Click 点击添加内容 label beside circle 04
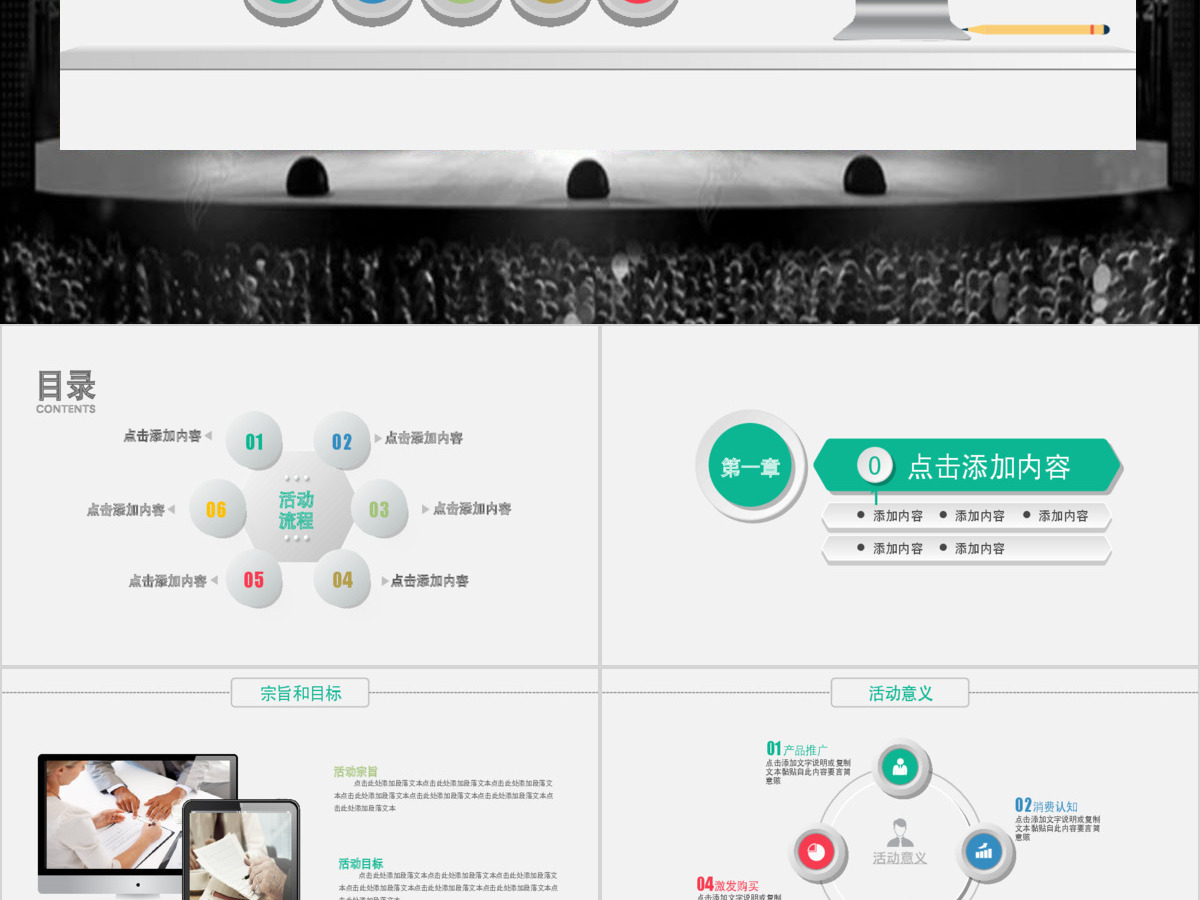This screenshot has height=900, width=1200. coord(430,580)
